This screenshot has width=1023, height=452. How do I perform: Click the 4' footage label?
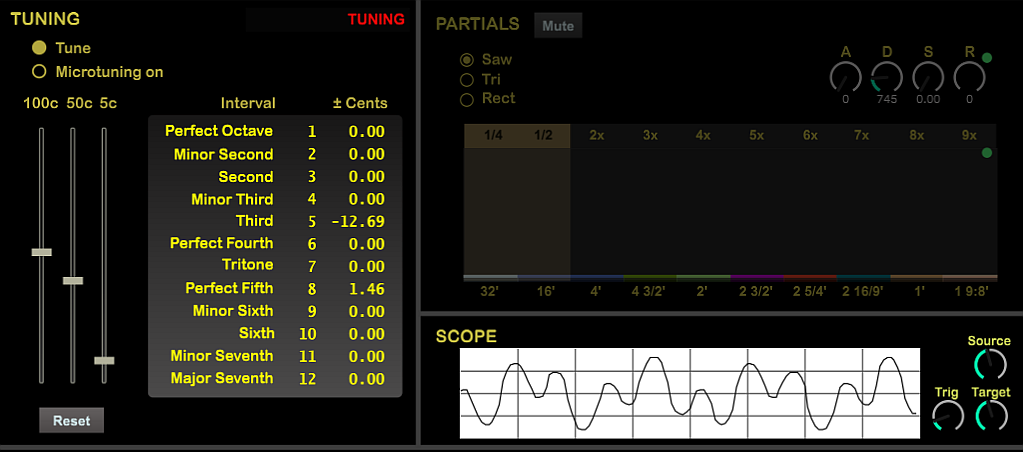coord(596,292)
